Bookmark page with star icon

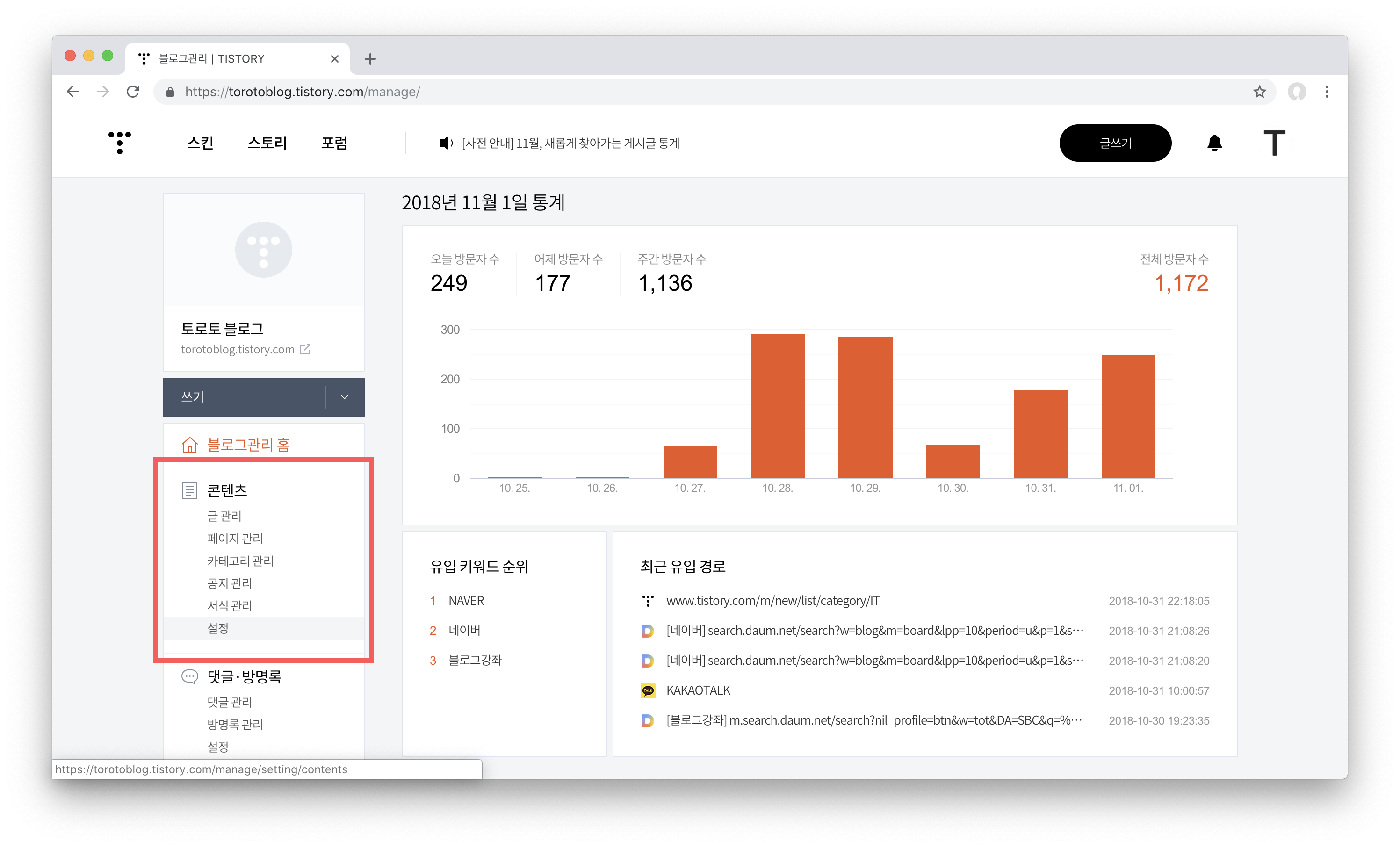pos(1259,92)
